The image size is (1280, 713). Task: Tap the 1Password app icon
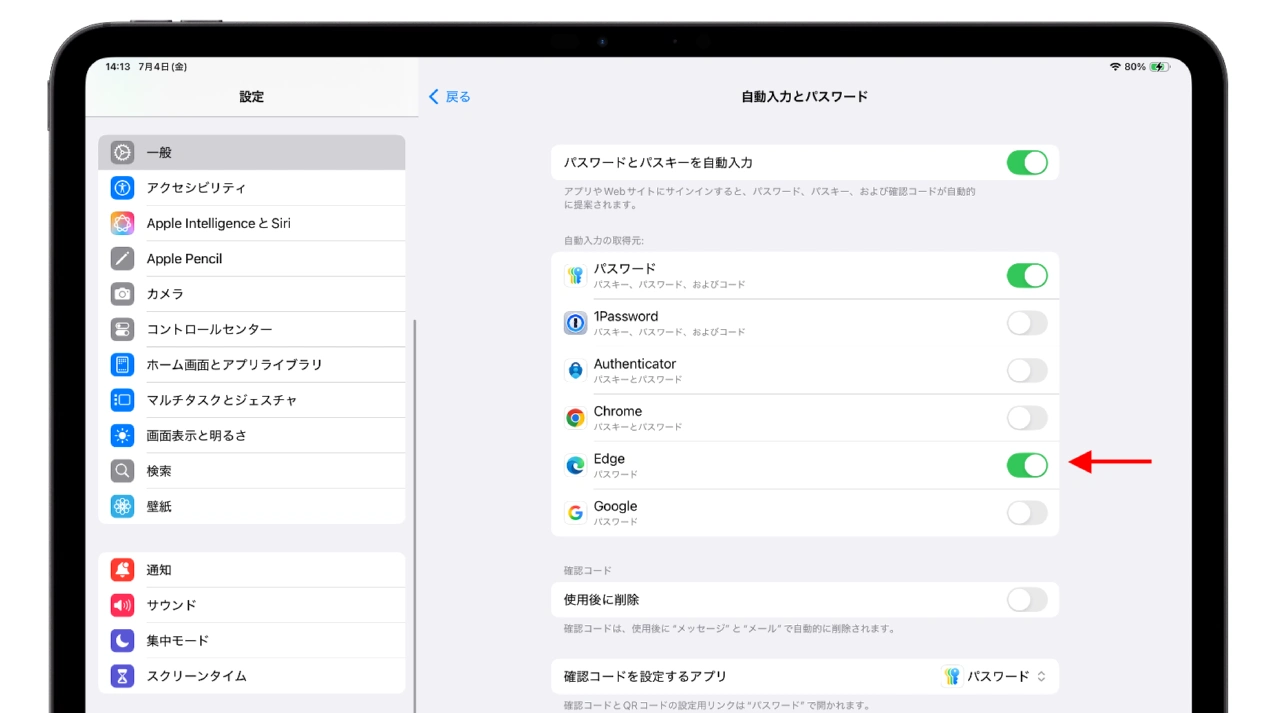pos(575,323)
